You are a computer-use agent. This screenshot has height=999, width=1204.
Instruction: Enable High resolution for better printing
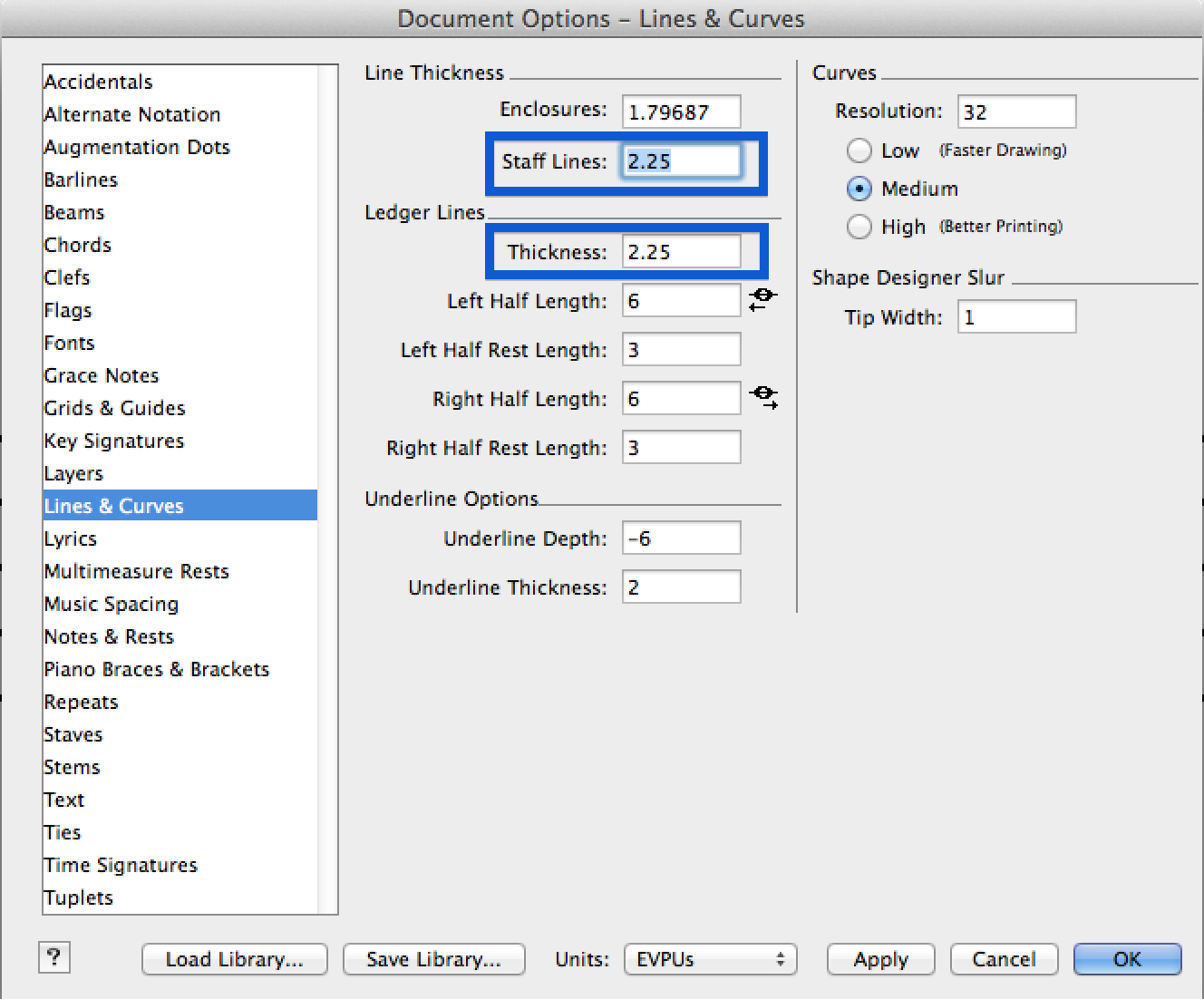[859, 227]
